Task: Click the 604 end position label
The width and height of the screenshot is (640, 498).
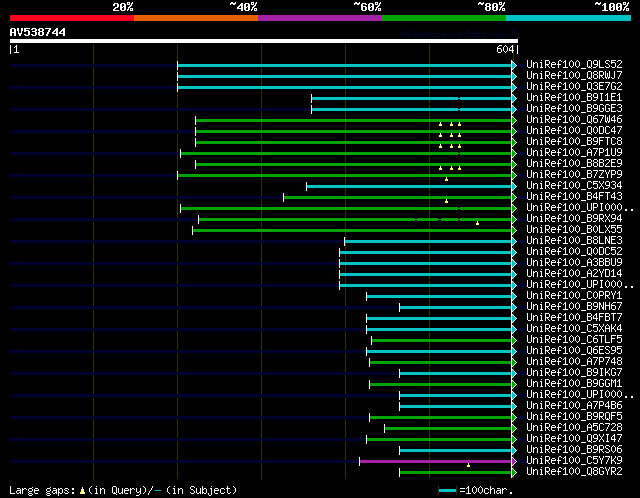Action: point(505,49)
